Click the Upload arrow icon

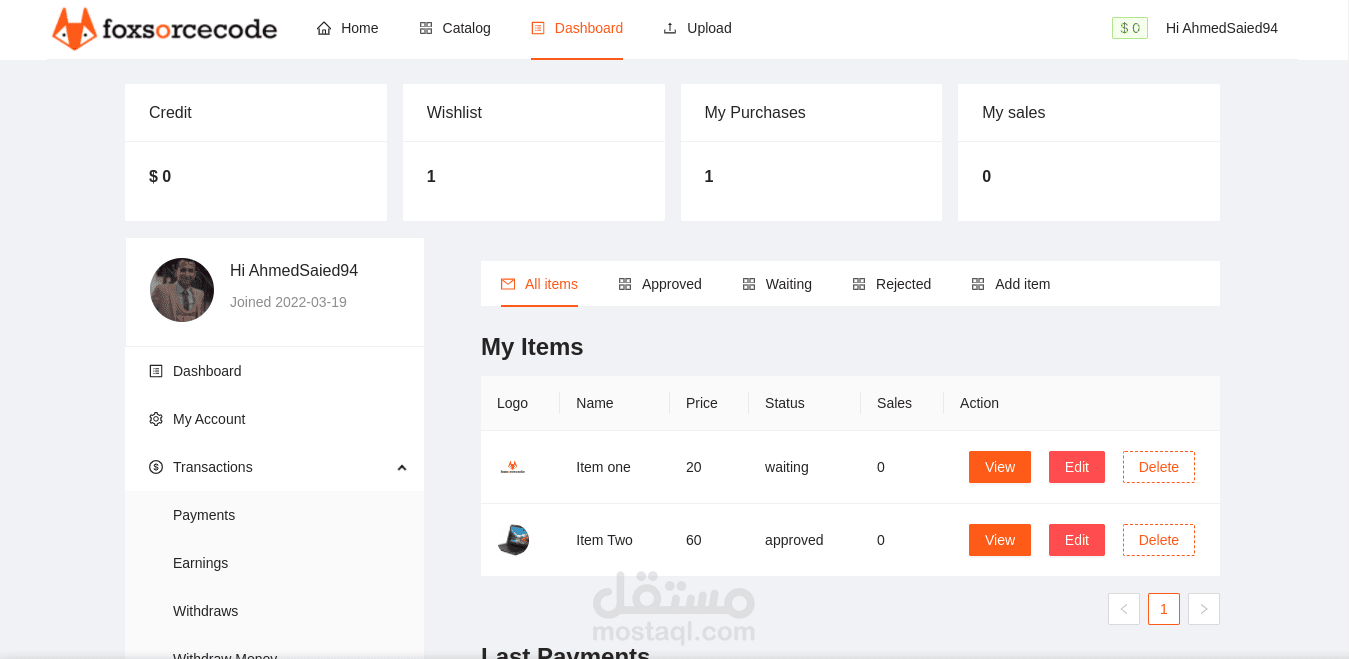[670, 28]
